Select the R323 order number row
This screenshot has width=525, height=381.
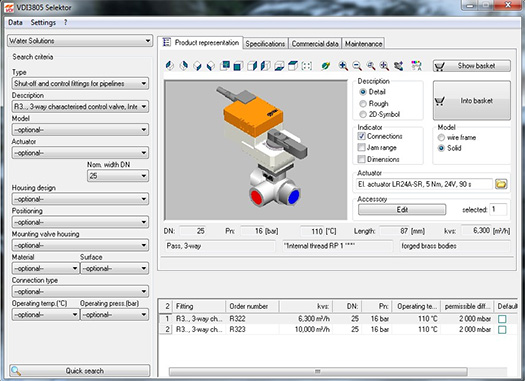[x=338, y=329]
